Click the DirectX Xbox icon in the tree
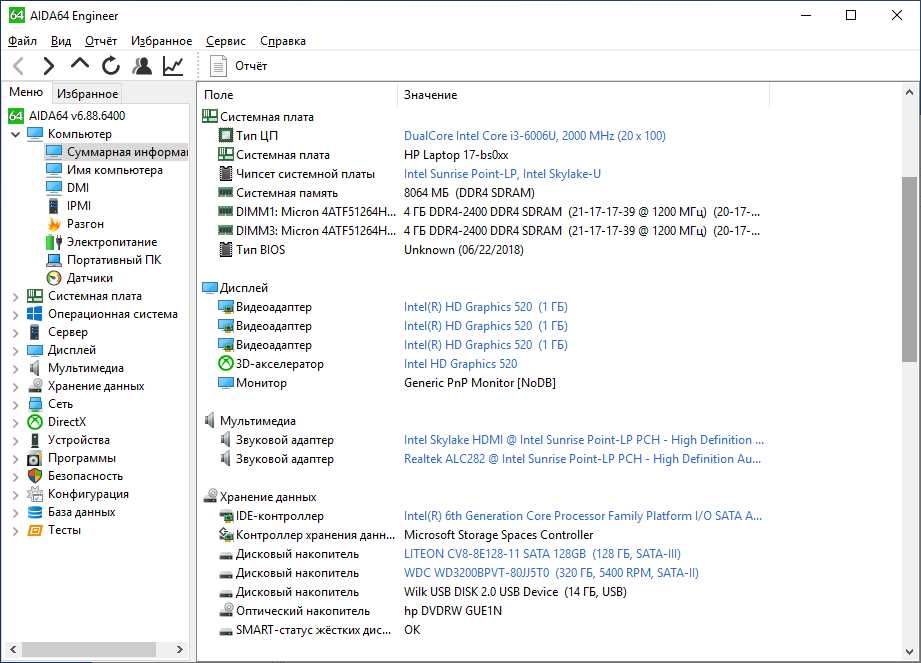 click(35, 422)
